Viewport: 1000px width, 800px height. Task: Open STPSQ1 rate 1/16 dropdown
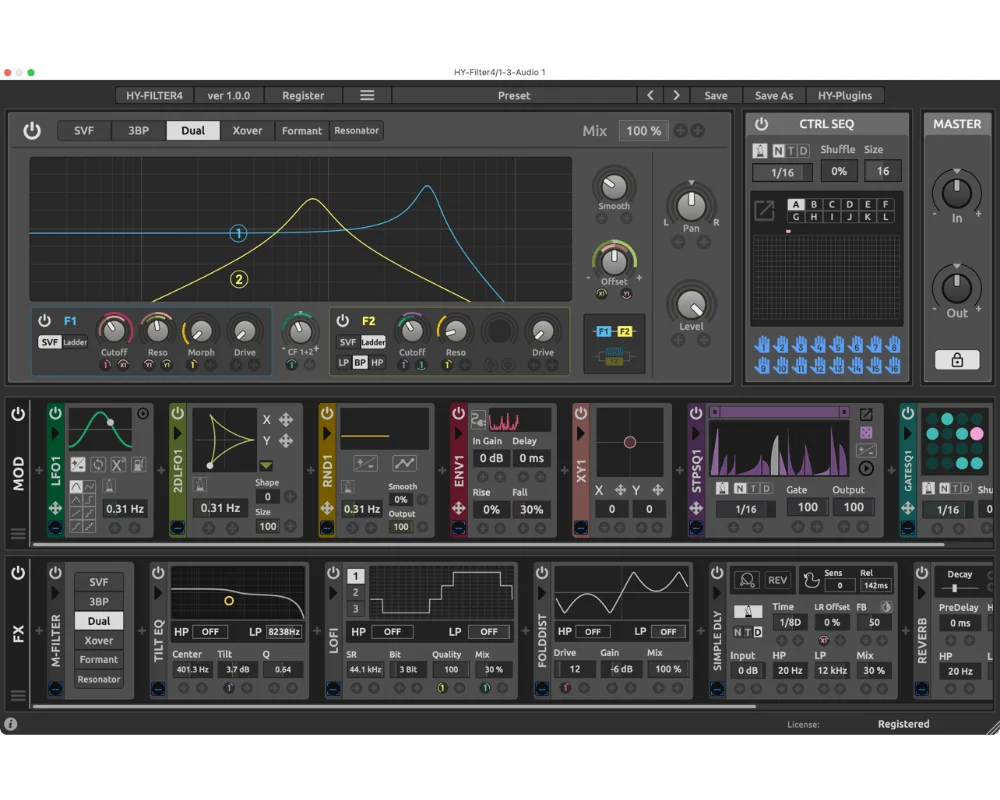(746, 509)
